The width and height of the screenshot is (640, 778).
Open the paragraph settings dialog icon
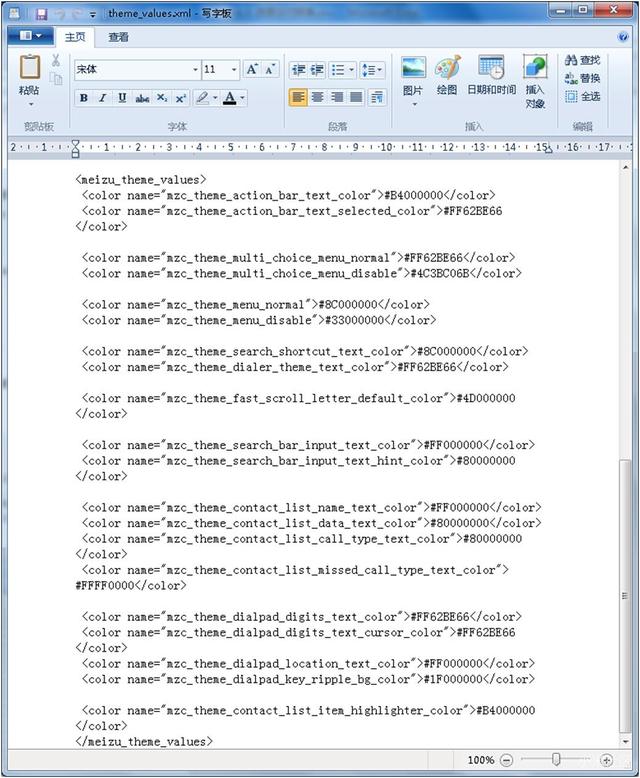tap(377, 97)
